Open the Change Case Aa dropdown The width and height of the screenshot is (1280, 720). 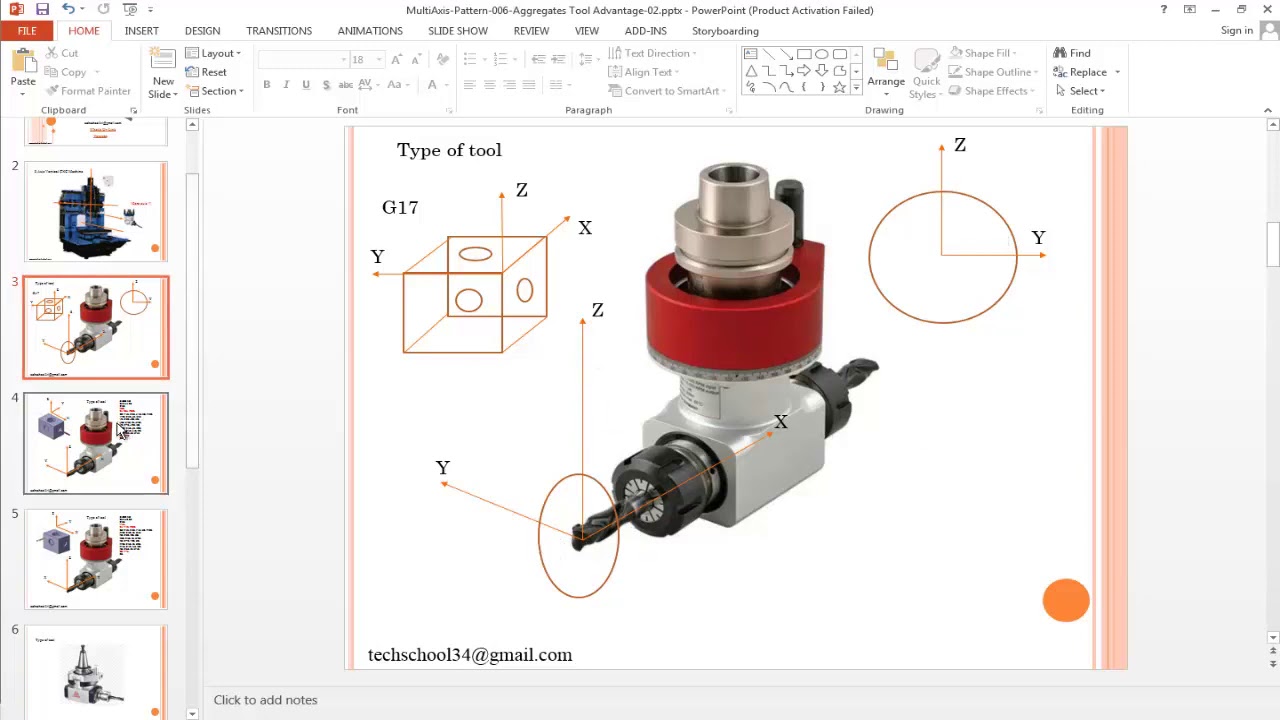[x=397, y=85]
